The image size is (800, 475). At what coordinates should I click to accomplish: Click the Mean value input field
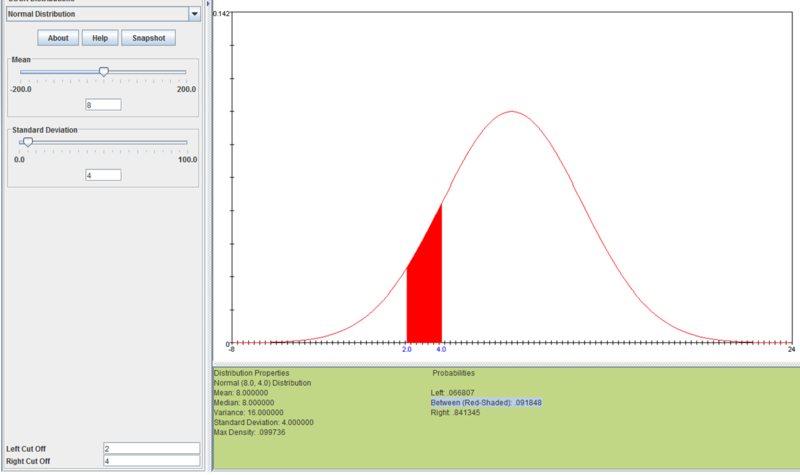pos(103,105)
